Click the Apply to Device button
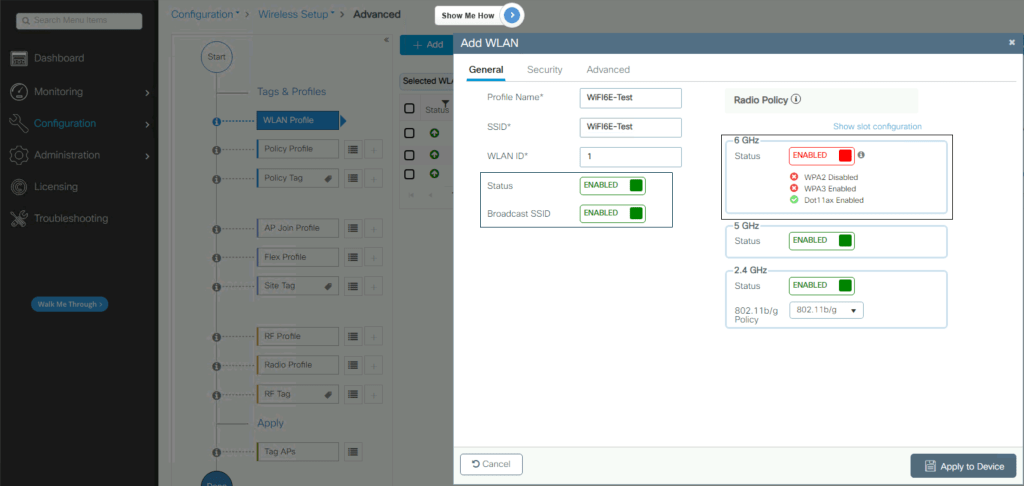Image resolution: width=1024 pixels, height=486 pixels. 962,465
